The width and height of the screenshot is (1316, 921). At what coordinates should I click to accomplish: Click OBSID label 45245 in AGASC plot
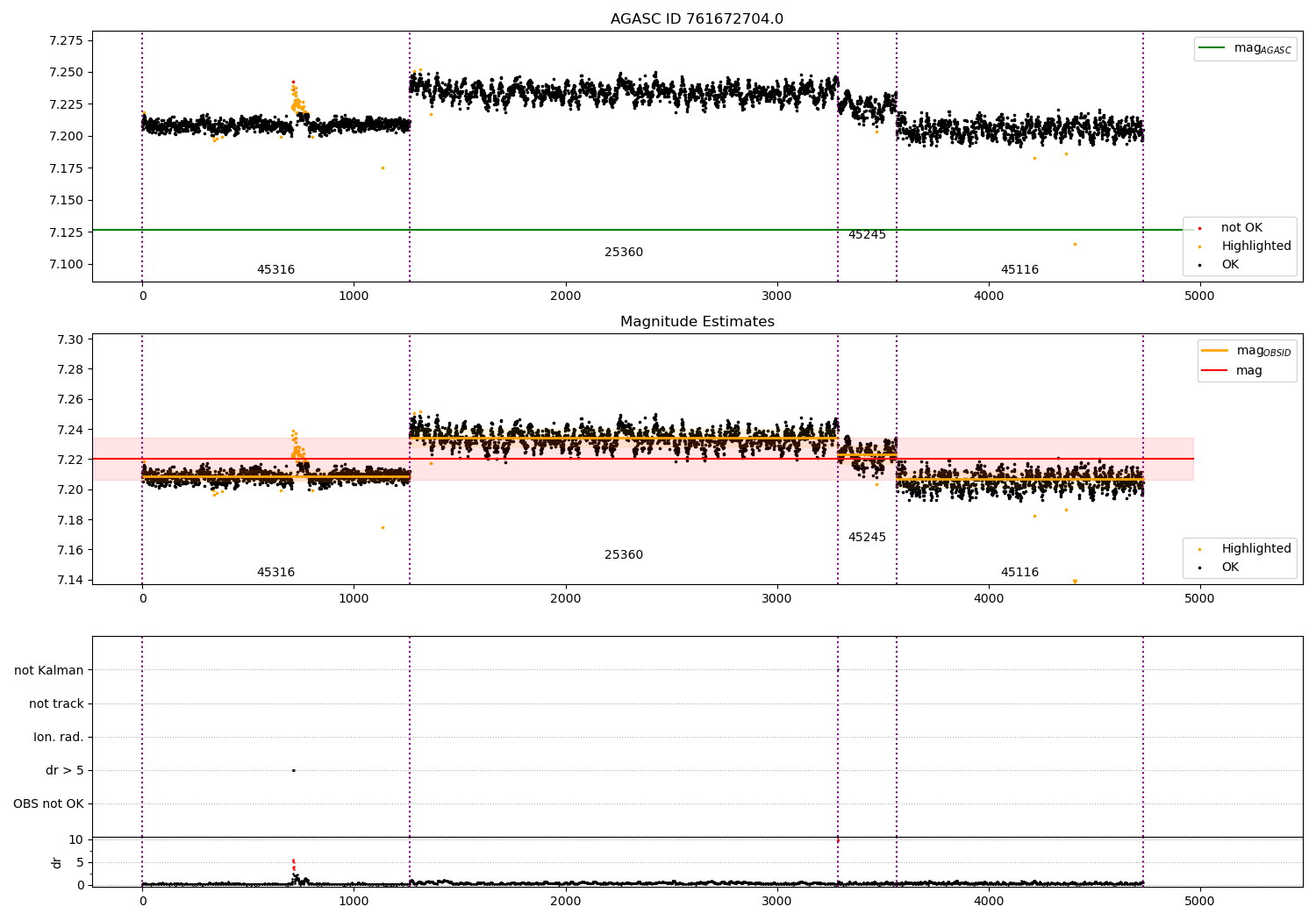tap(867, 235)
